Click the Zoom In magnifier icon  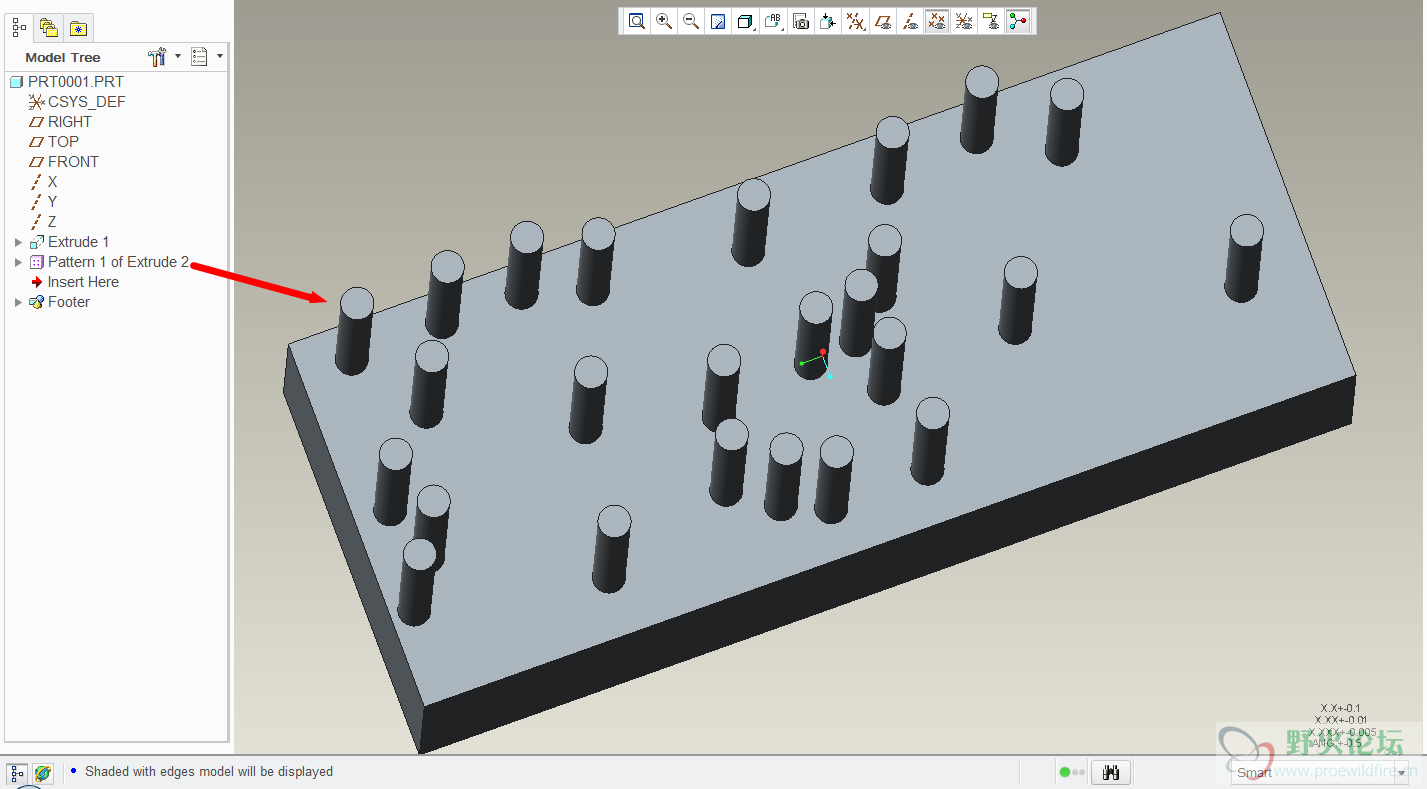point(664,21)
